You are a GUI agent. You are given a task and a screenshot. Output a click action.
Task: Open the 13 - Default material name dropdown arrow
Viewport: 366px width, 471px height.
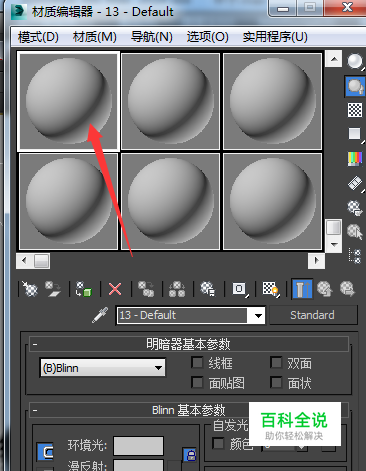tap(258, 315)
